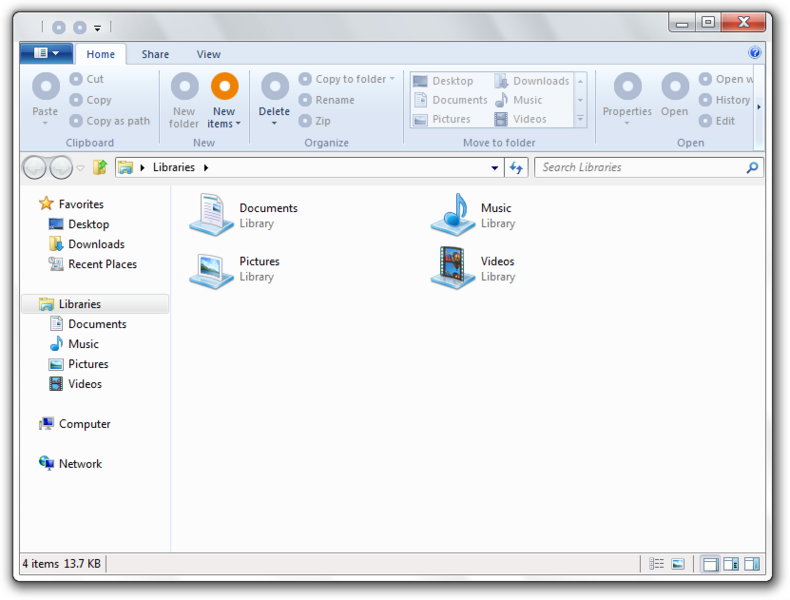The height and width of the screenshot is (600, 790).
Task: Click the Copy command in Clipboard
Action: click(91, 100)
